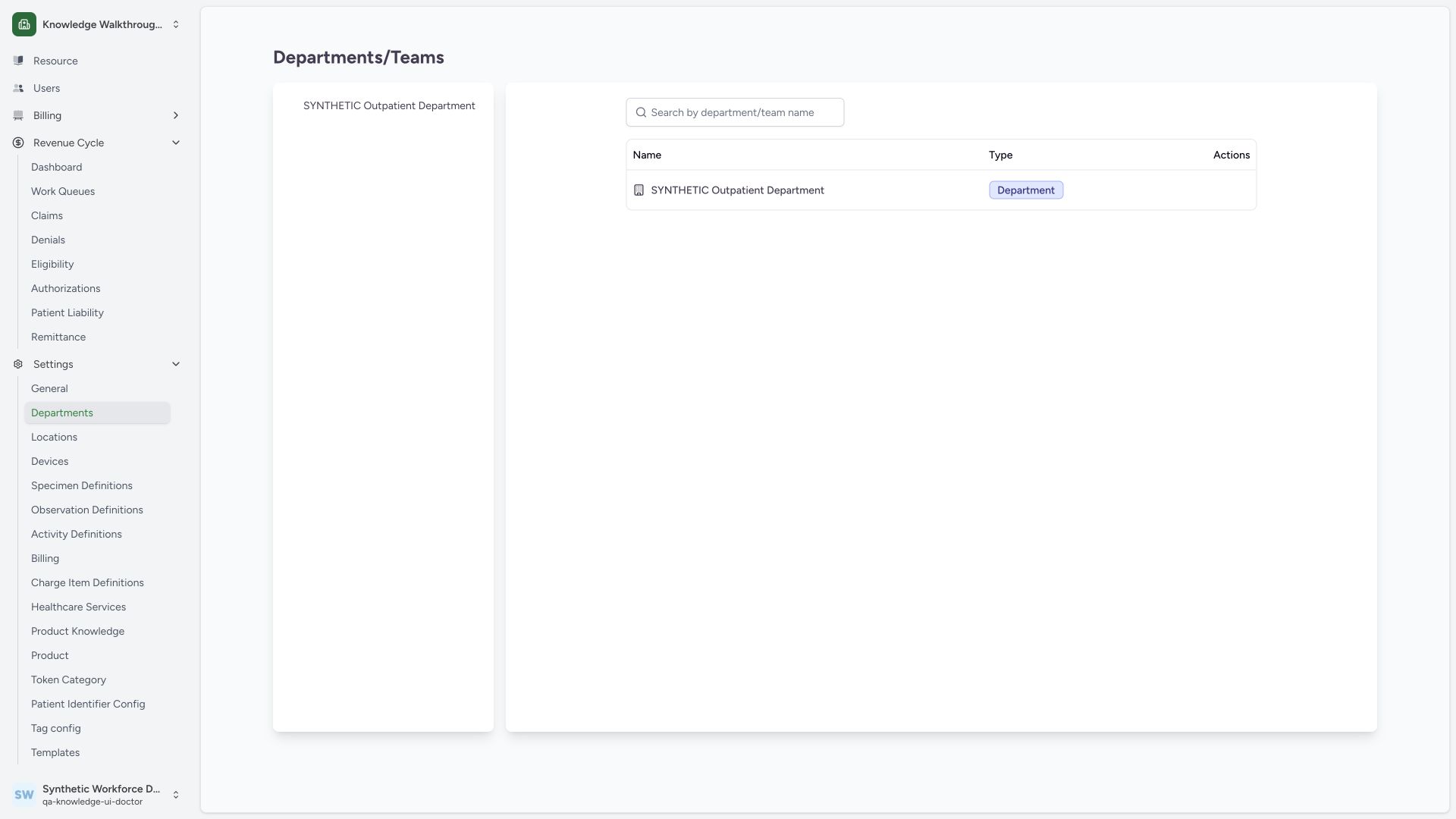Click the Department type badge
Viewport: 1456px width, 819px height.
pos(1026,190)
